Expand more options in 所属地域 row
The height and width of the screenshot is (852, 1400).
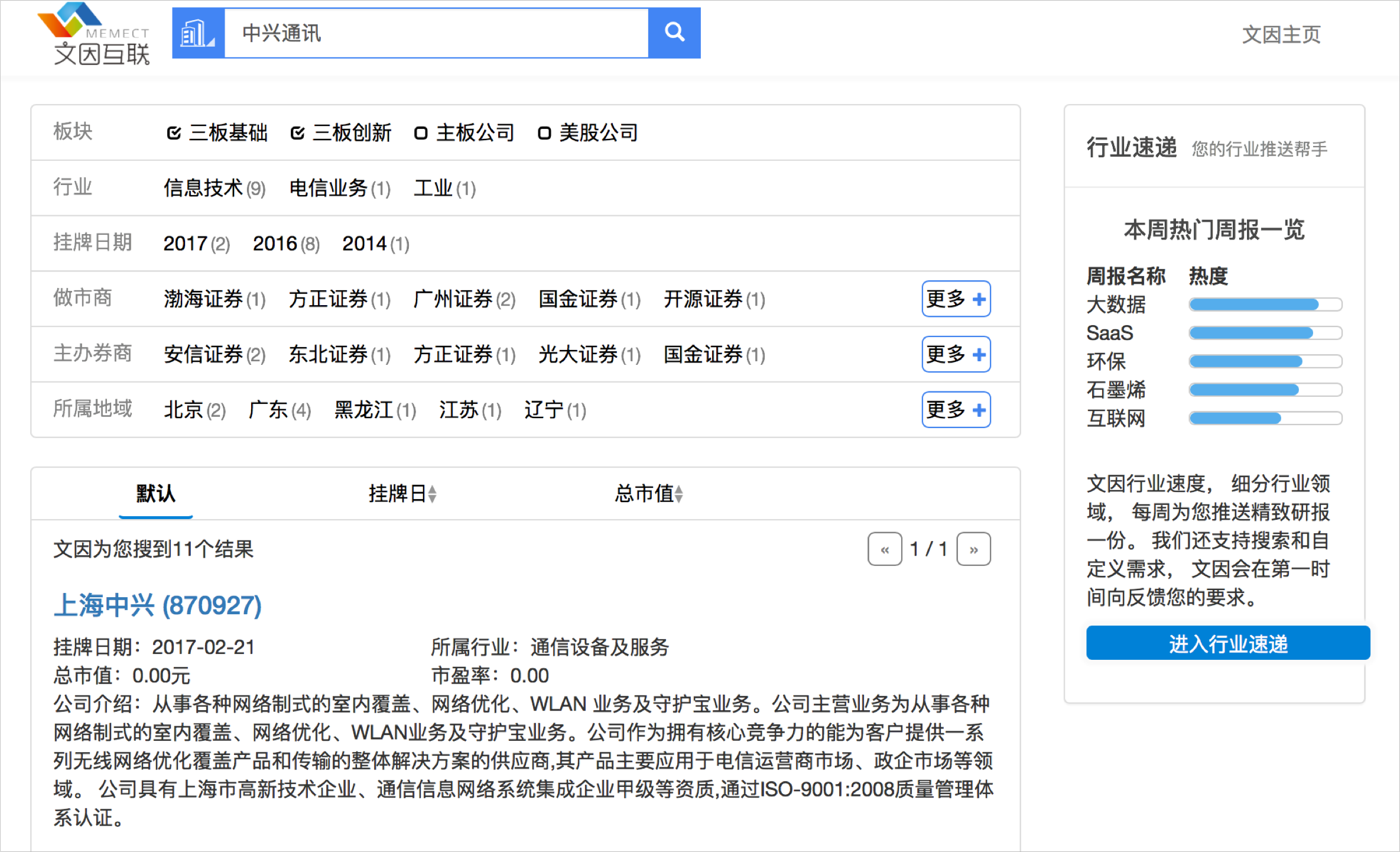pyautogui.click(x=956, y=410)
